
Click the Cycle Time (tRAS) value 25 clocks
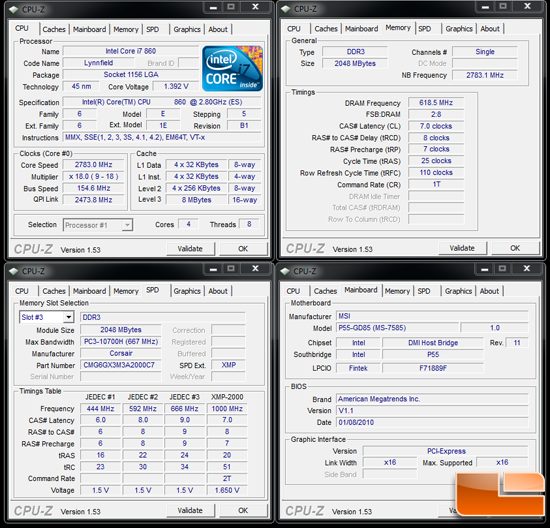coord(436,161)
